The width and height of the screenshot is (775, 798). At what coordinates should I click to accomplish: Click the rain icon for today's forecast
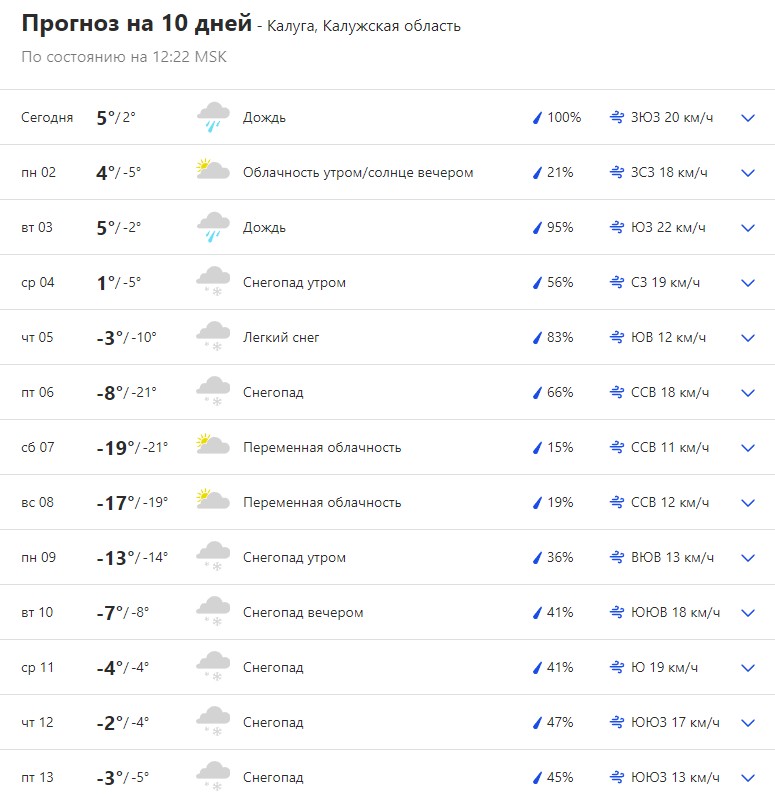tap(213, 118)
